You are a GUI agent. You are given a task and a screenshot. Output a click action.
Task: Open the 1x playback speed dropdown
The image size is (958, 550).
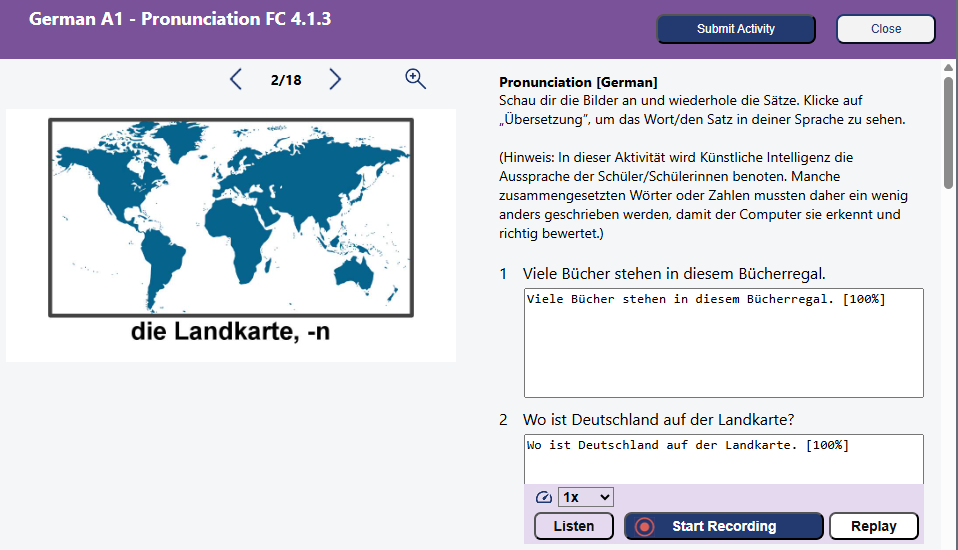[x=586, y=497]
